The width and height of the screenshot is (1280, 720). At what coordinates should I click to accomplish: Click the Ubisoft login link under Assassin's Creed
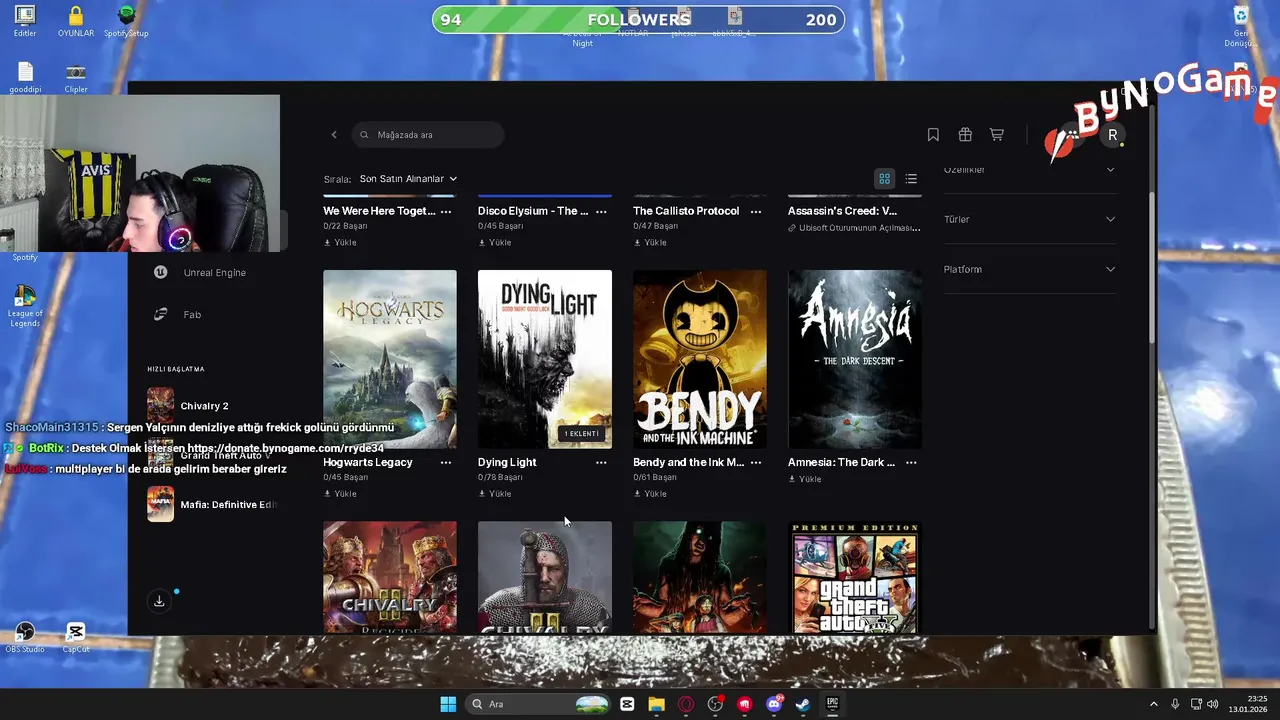click(x=855, y=228)
